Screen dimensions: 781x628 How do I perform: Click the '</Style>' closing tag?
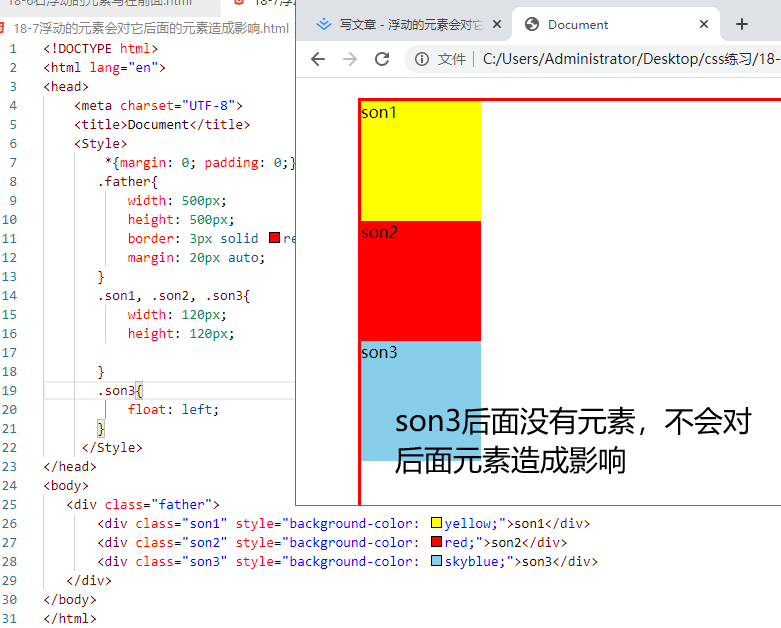112,448
